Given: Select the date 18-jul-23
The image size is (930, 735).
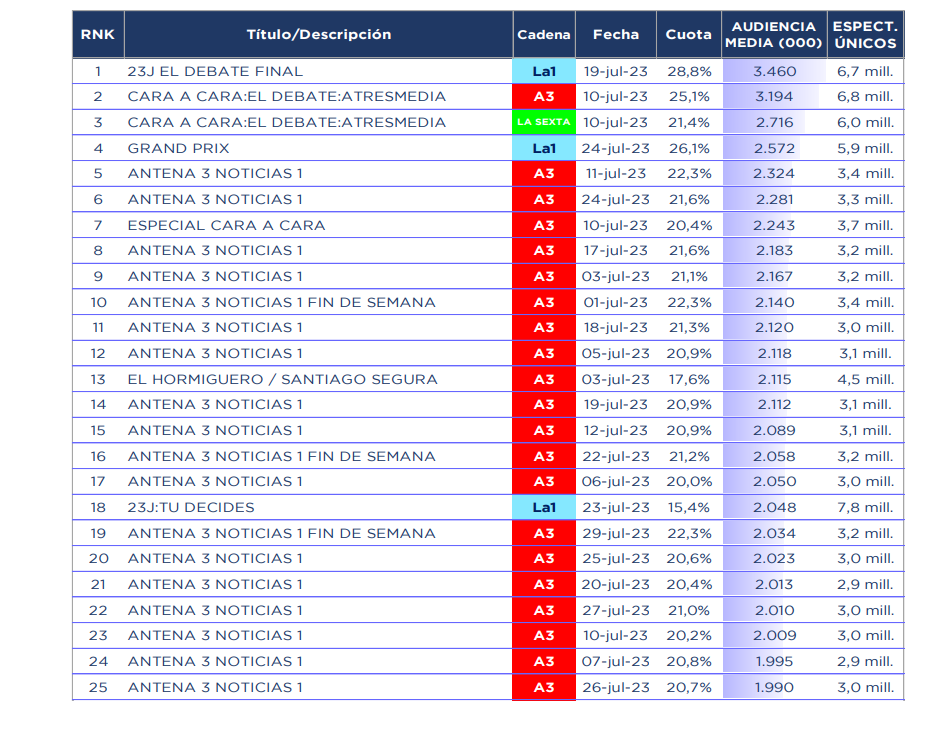Looking at the screenshot, I should 616,327.
